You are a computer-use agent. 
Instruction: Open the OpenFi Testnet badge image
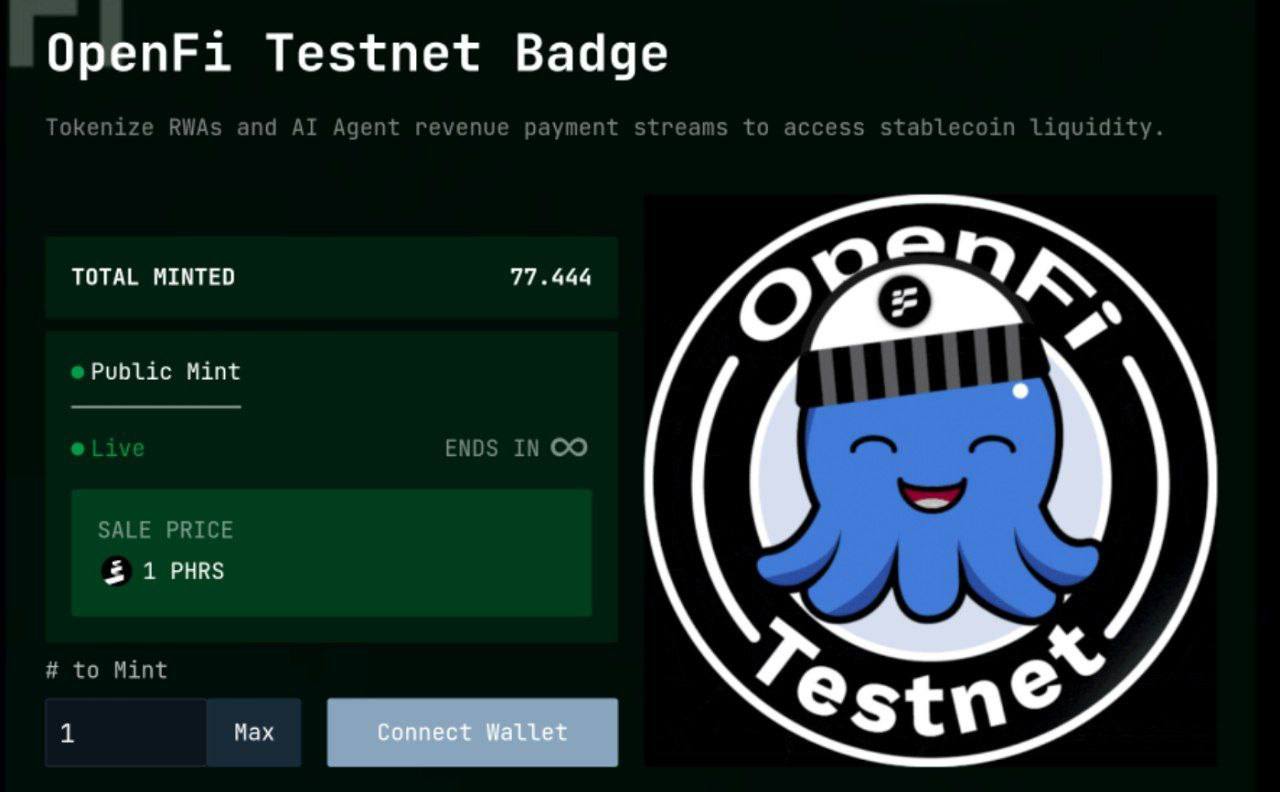point(930,480)
